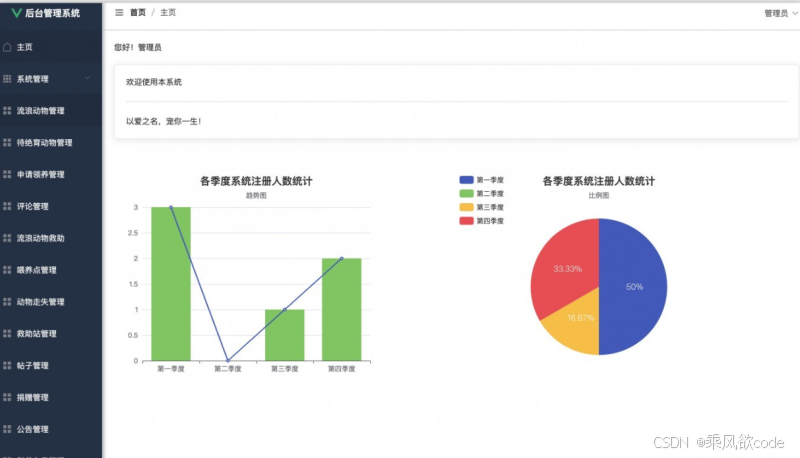Open the 救助站管理 menu item
Image resolution: width=800 pixels, height=458 pixels.
[51, 334]
